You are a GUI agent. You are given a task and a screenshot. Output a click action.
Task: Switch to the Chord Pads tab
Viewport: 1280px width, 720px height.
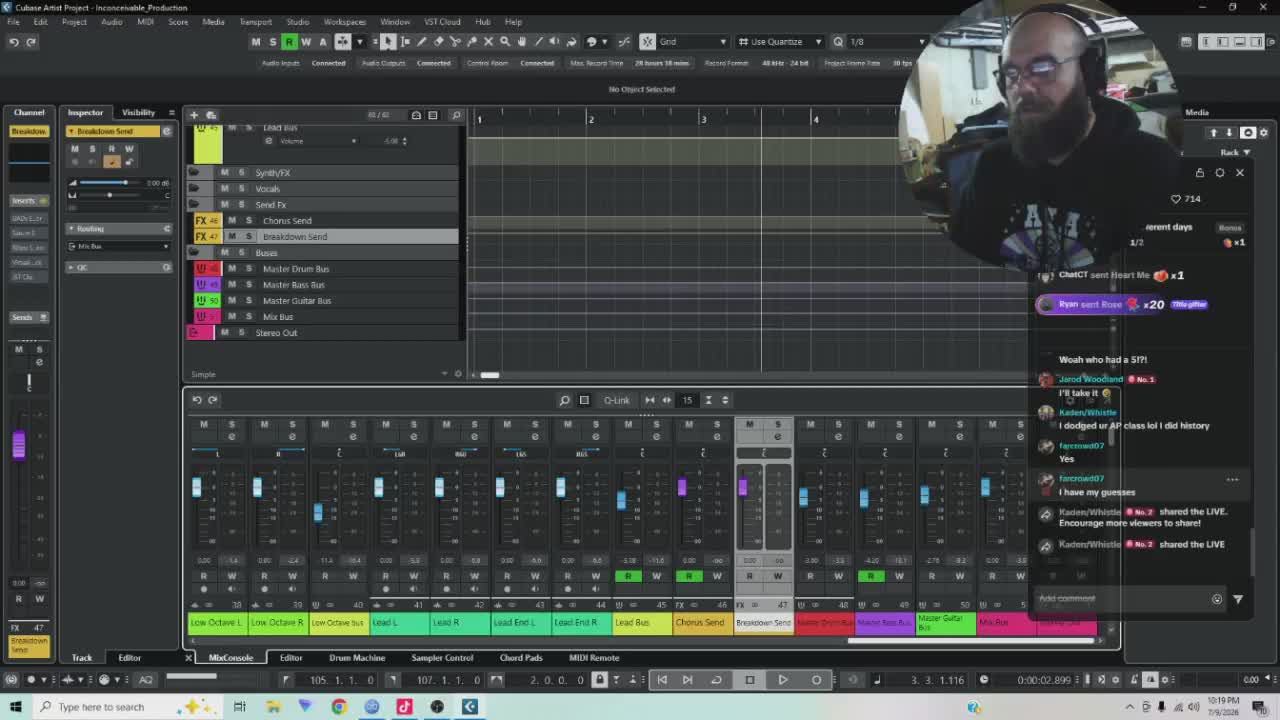(521, 658)
